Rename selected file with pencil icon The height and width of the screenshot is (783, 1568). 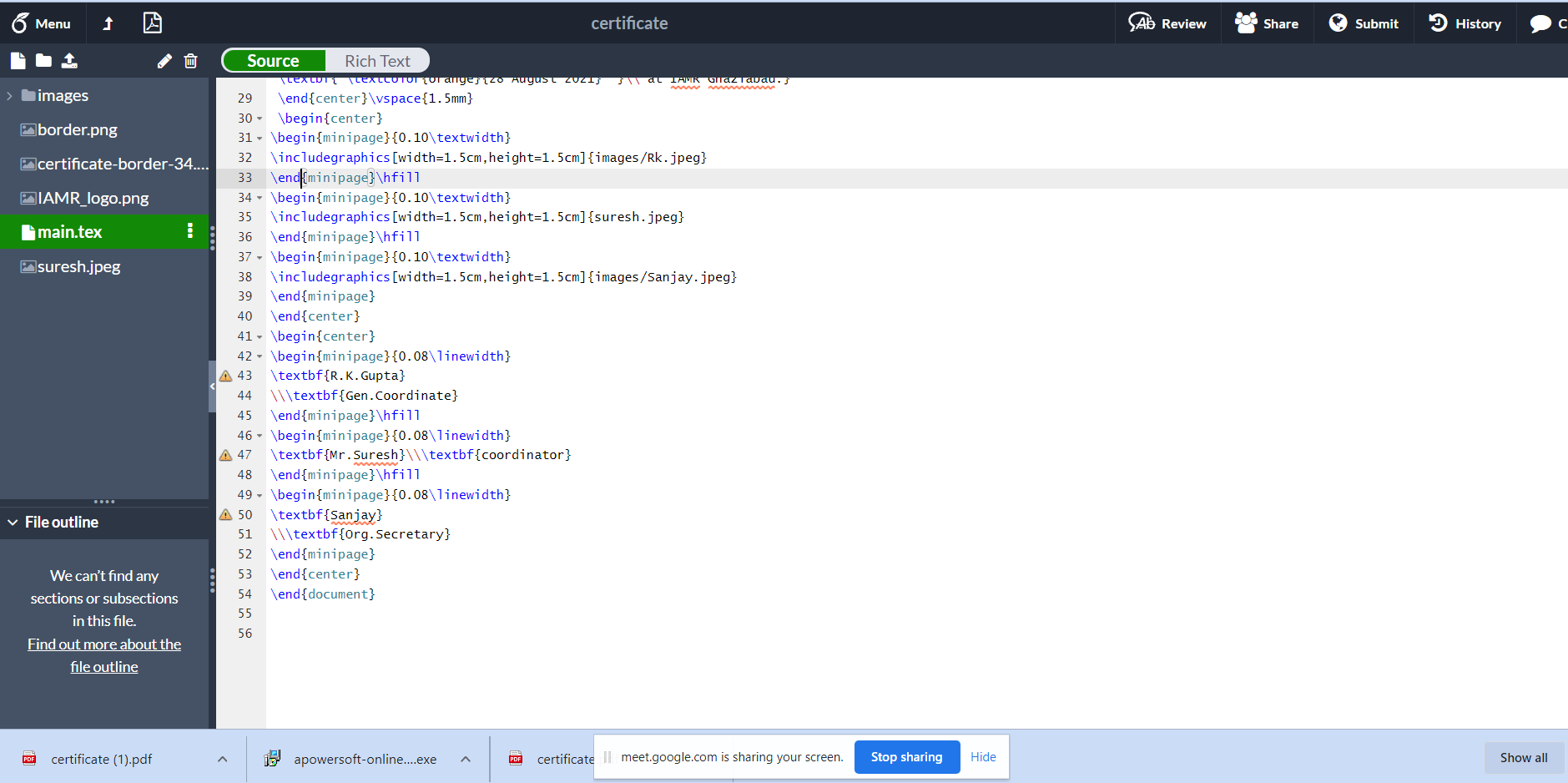tap(164, 61)
